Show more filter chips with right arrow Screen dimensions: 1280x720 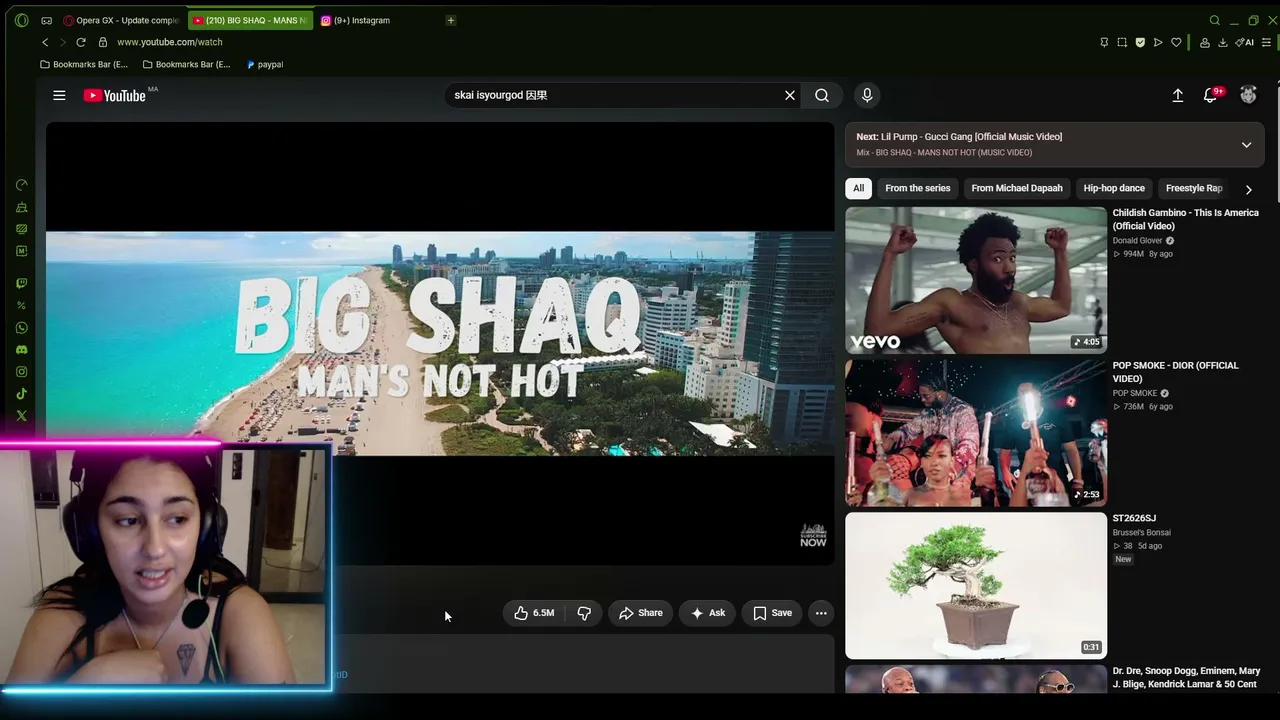click(x=1248, y=189)
